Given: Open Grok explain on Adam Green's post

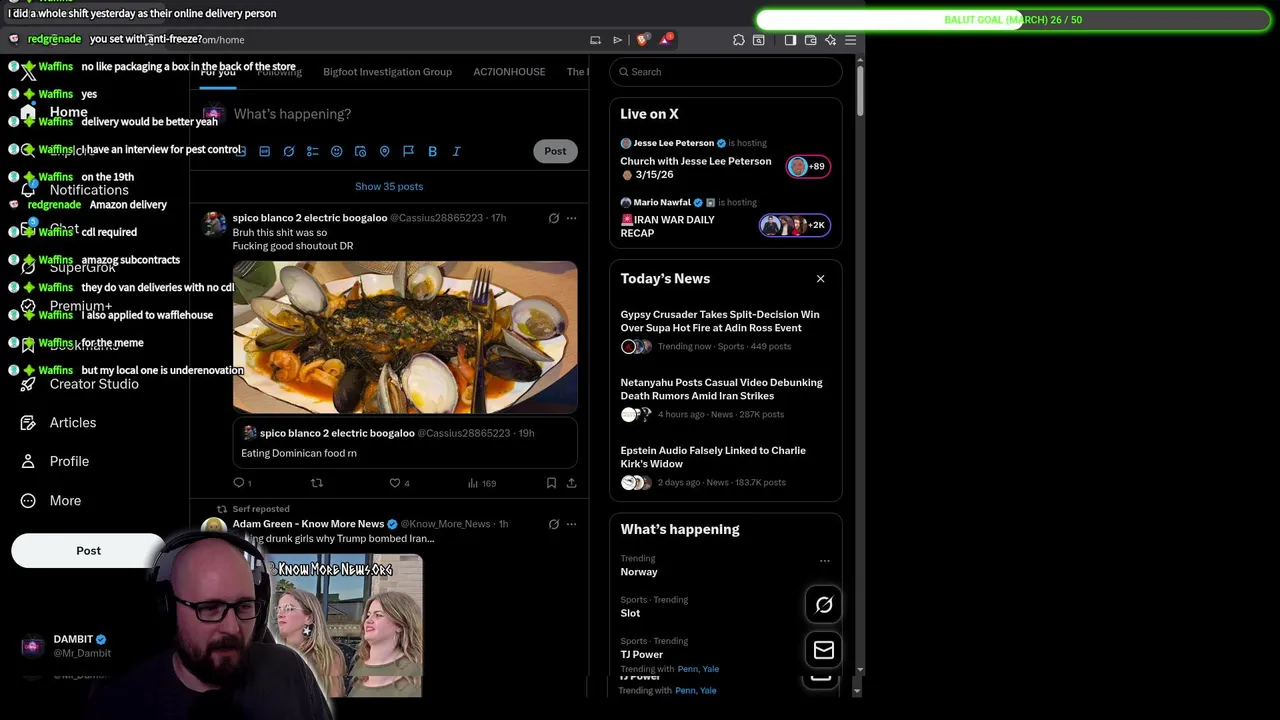Looking at the screenshot, I should (x=554, y=524).
